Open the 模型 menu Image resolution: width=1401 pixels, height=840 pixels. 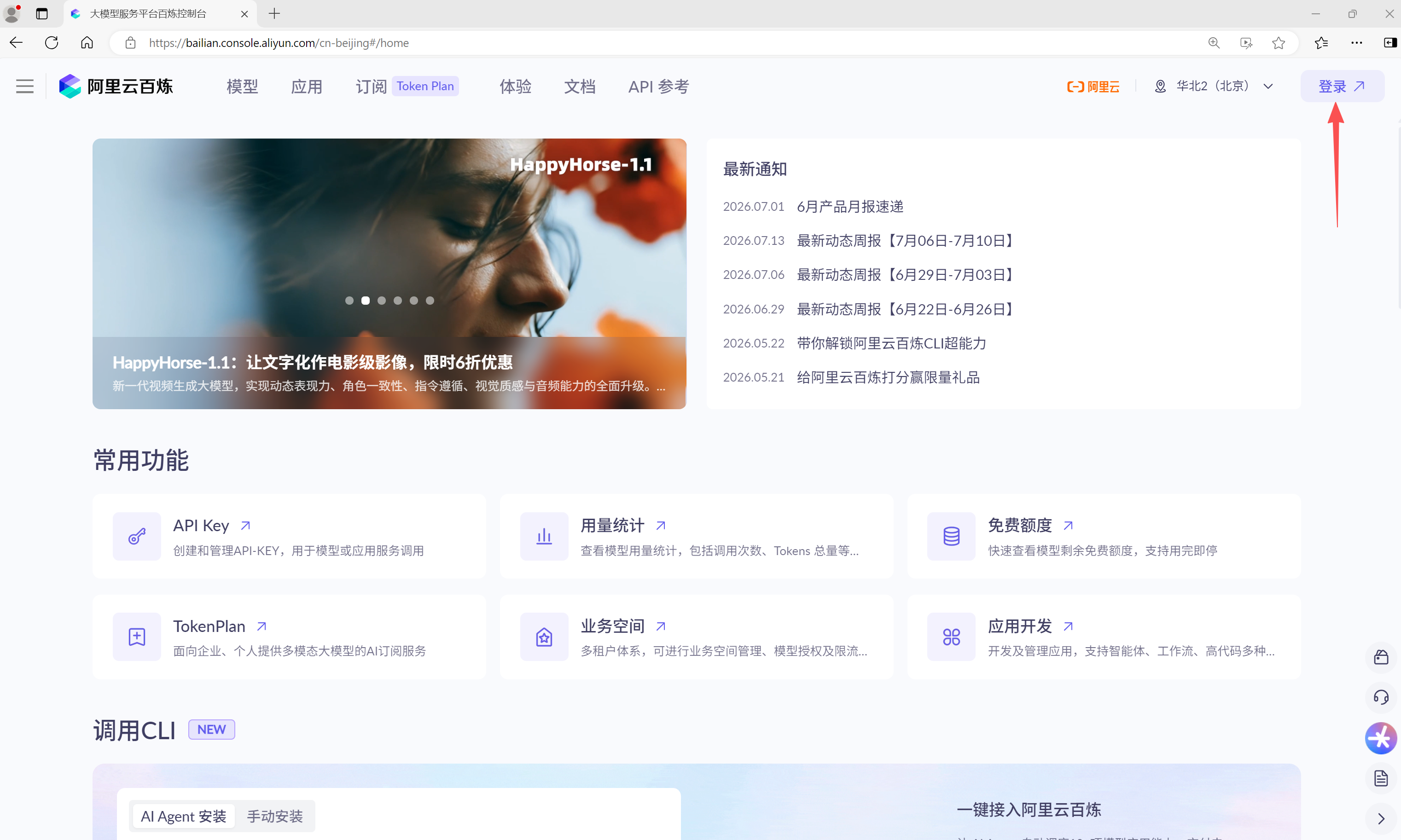point(242,86)
